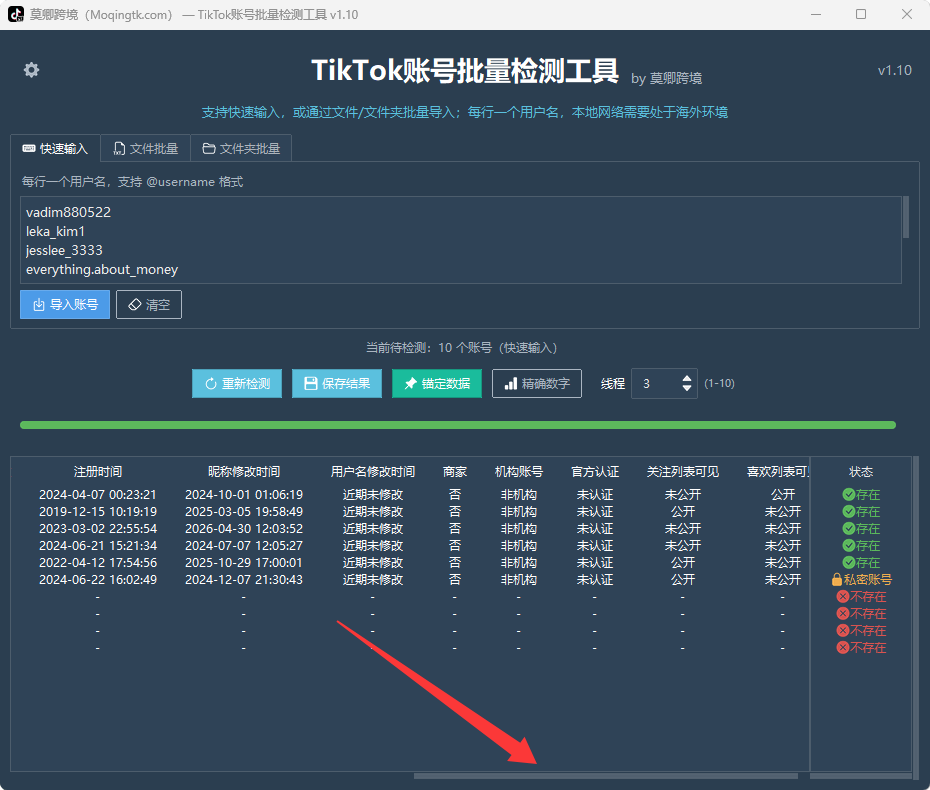The height and width of the screenshot is (790, 930).
Task: Click the 商家 column header
Action: (455, 472)
